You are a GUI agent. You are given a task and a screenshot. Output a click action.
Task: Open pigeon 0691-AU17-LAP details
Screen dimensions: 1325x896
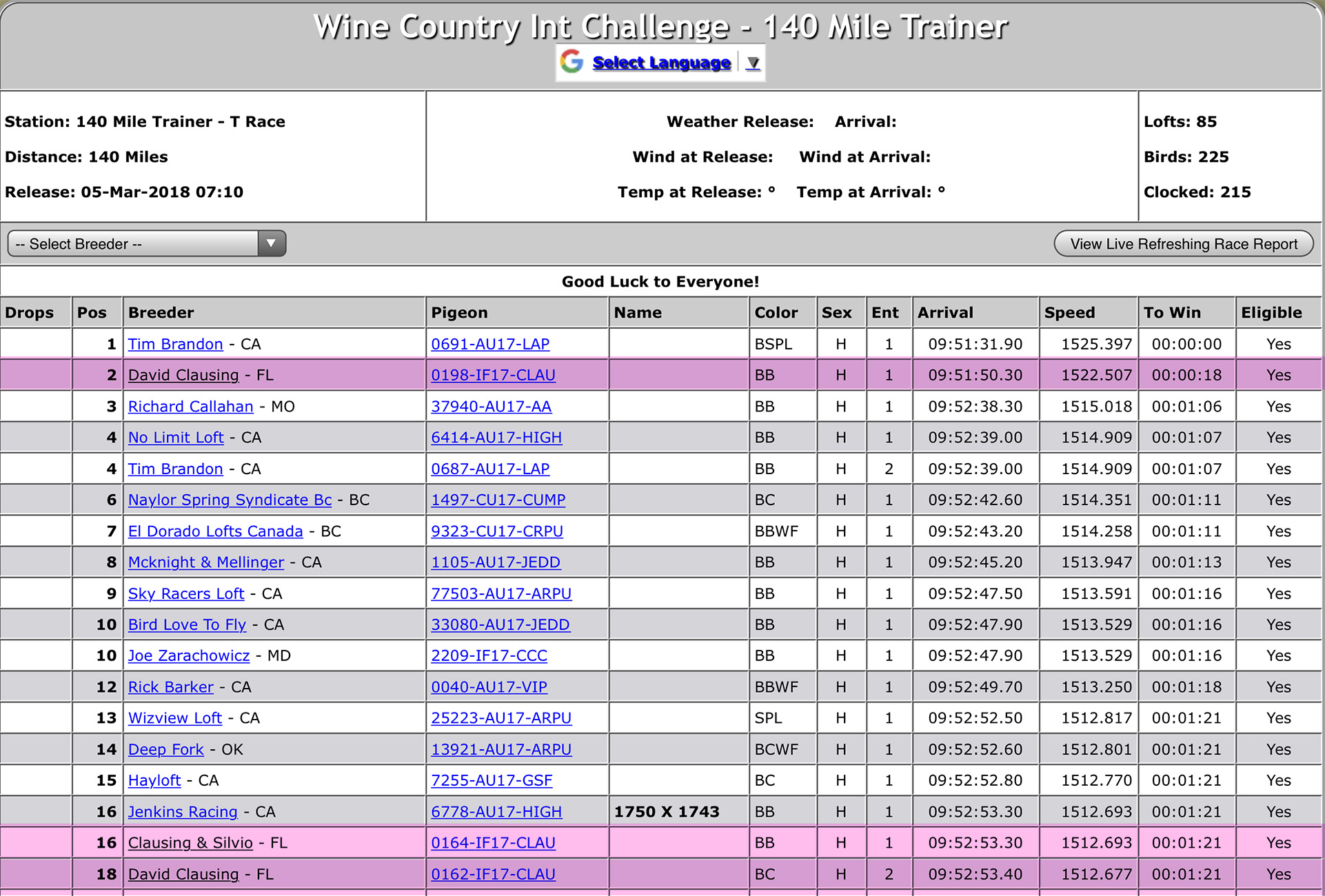tap(490, 344)
